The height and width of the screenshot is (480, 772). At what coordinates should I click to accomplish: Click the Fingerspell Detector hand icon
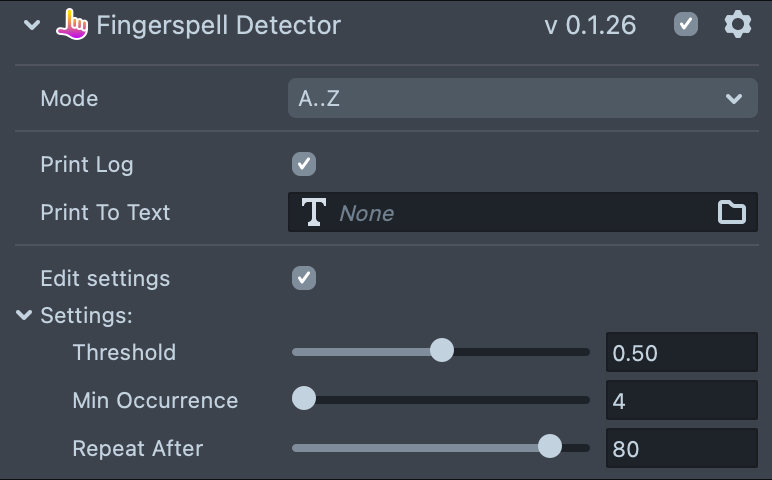pyautogui.click(x=71, y=25)
